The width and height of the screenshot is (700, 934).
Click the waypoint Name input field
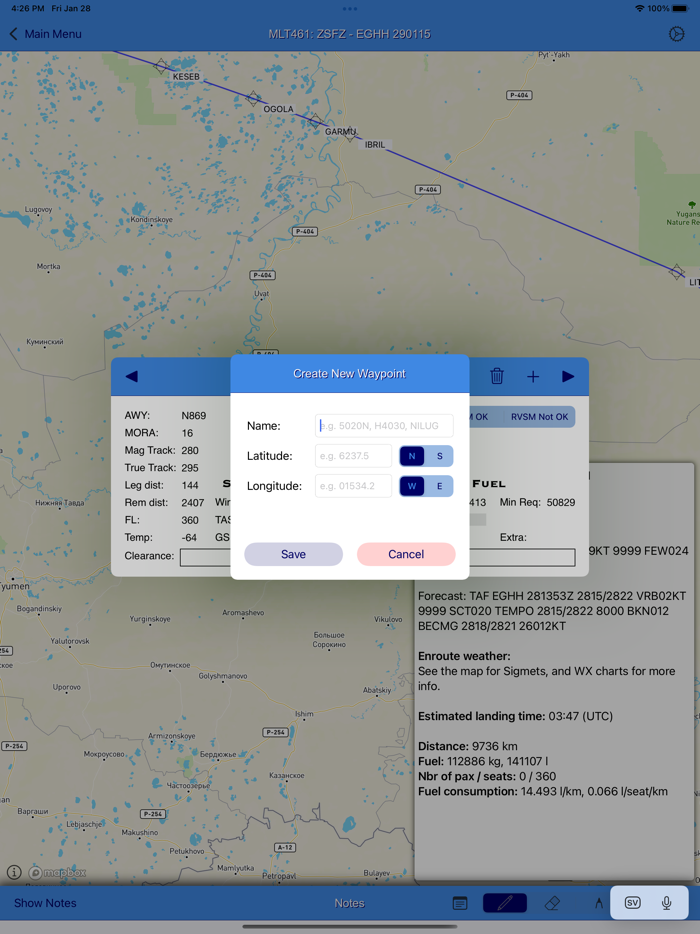pos(384,426)
